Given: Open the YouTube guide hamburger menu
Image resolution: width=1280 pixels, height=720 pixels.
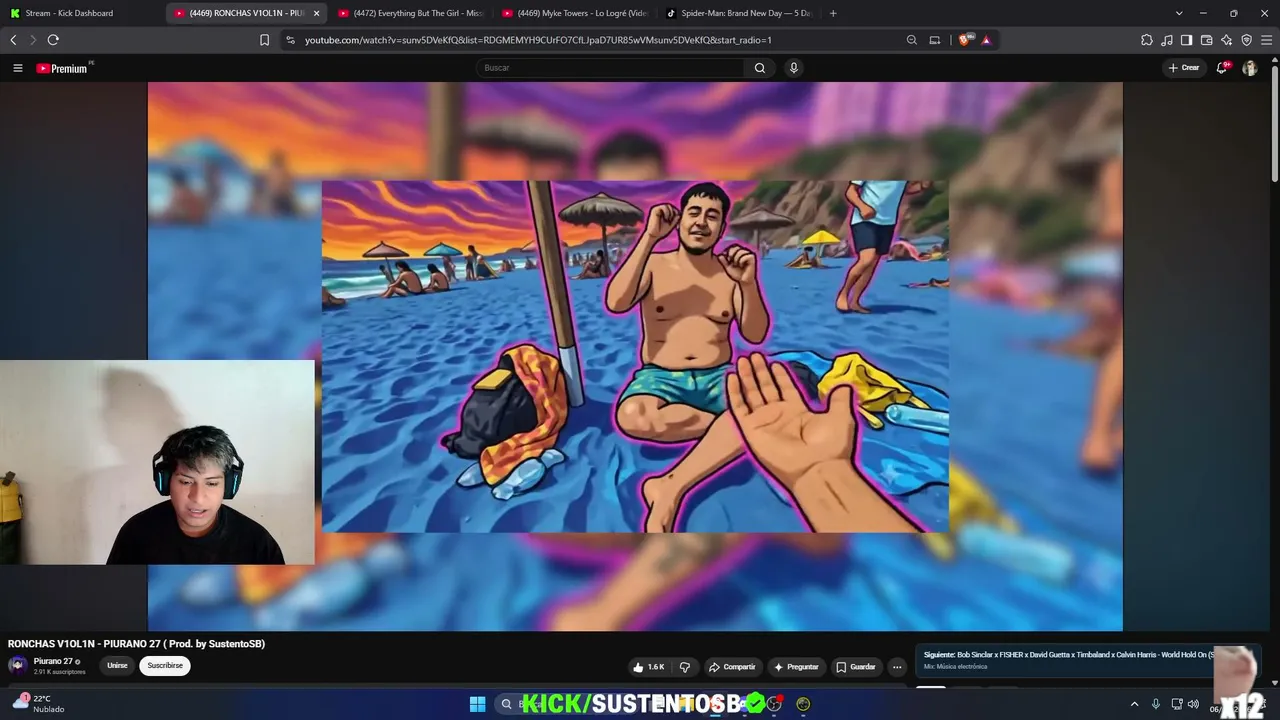Looking at the screenshot, I should pos(17,68).
